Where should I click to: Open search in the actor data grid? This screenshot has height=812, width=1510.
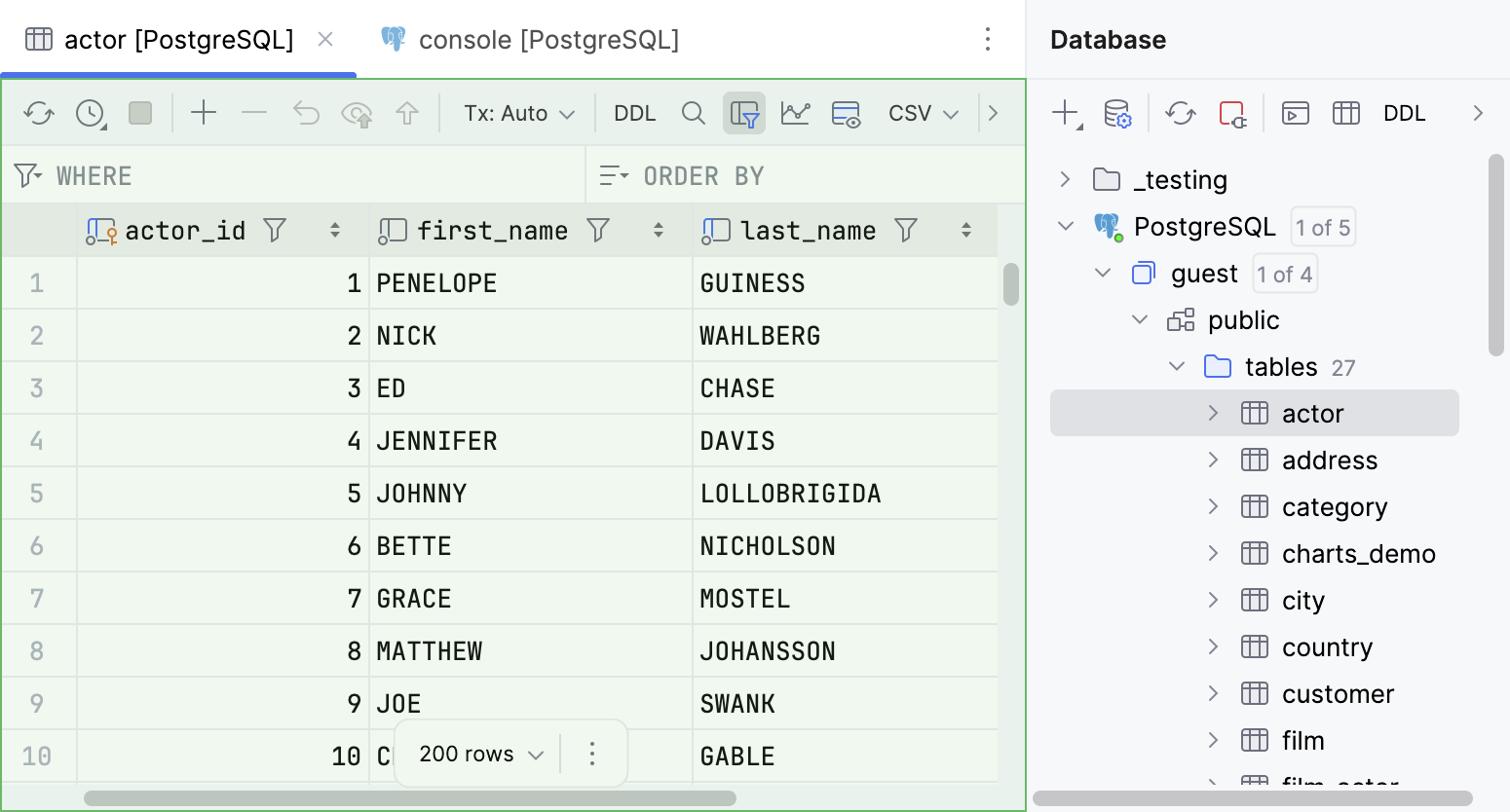pos(694,113)
